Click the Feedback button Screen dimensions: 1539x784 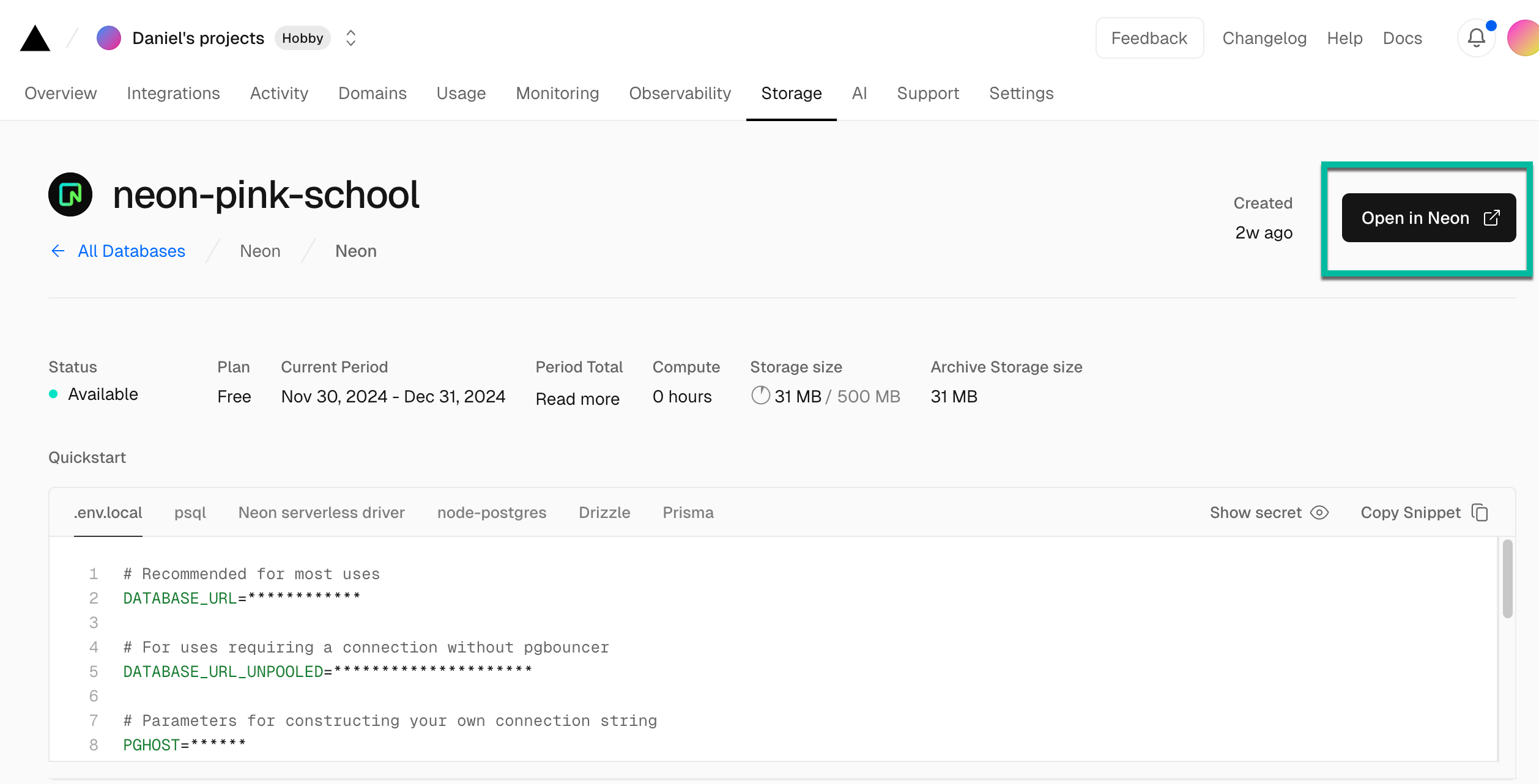coord(1149,38)
